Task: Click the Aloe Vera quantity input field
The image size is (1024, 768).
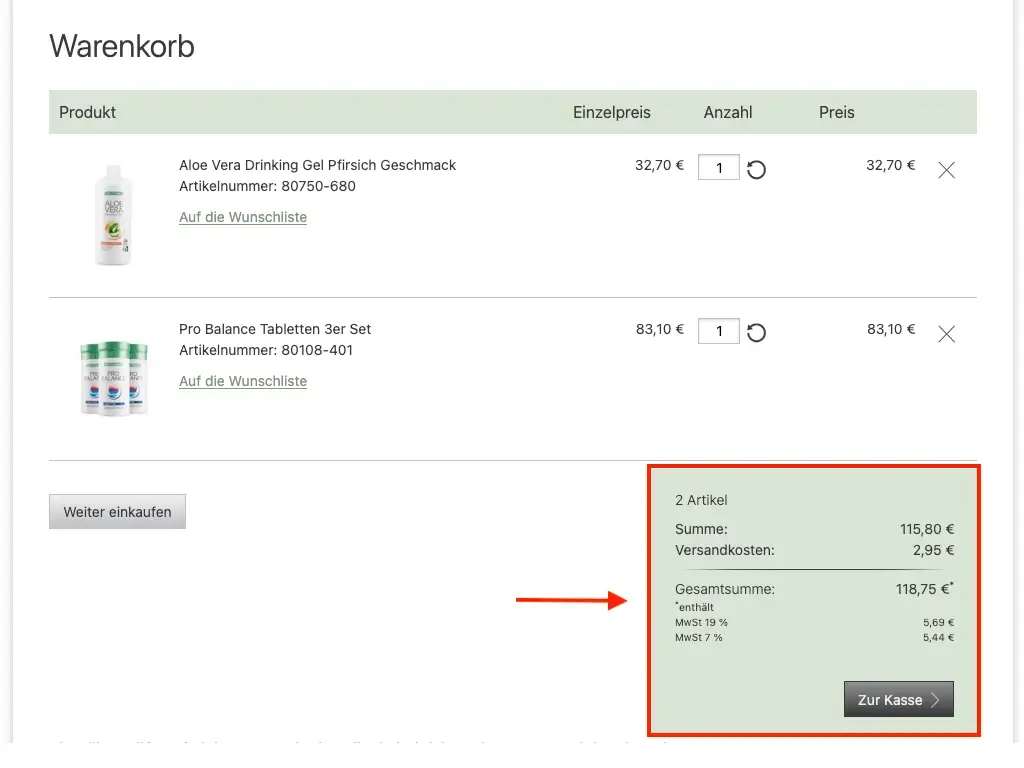Action: click(718, 167)
